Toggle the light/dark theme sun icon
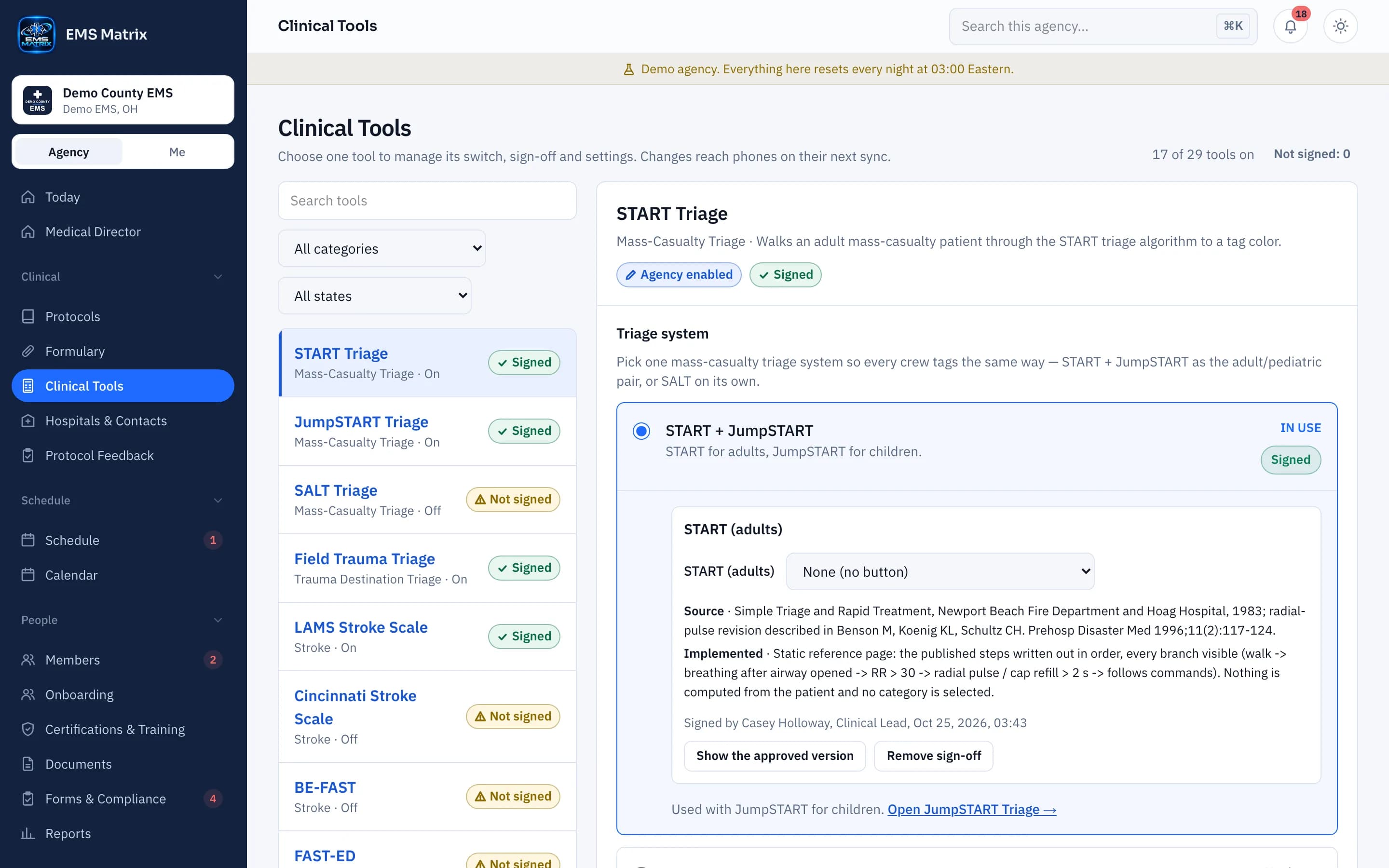The height and width of the screenshot is (868, 1389). 1340,27
